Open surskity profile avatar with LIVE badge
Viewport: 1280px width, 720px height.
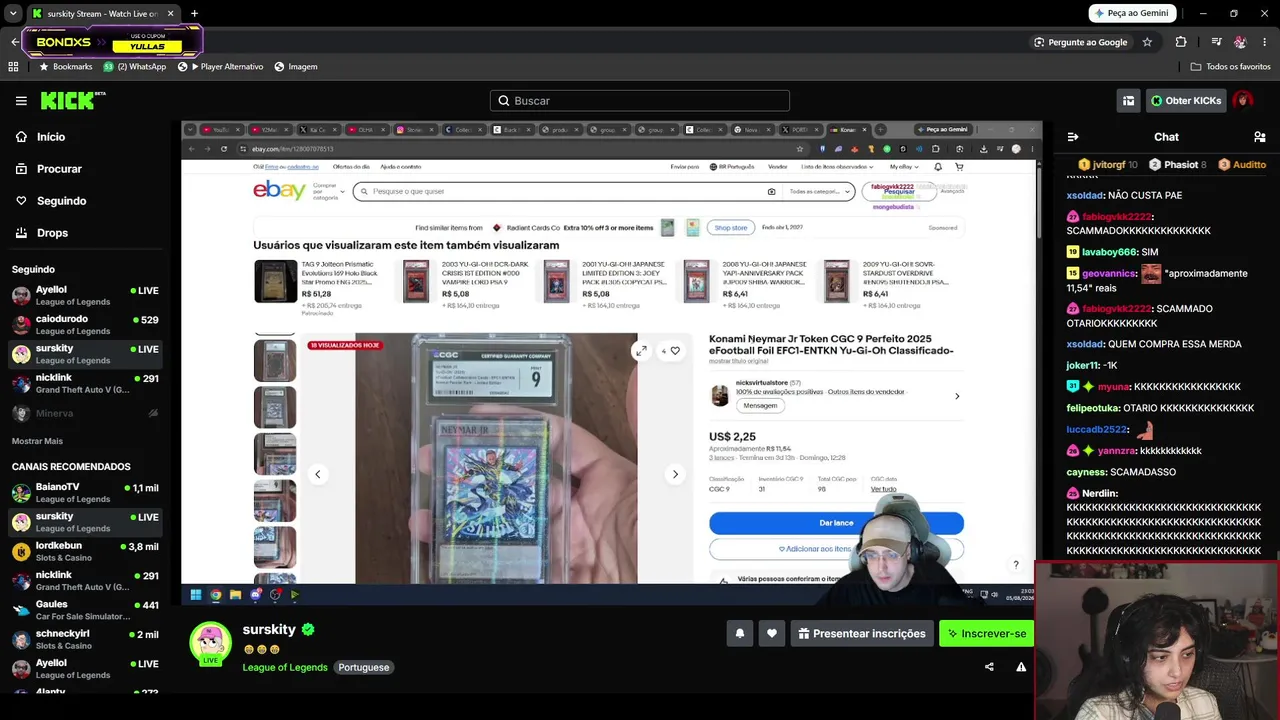pyautogui.click(x=211, y=643)
